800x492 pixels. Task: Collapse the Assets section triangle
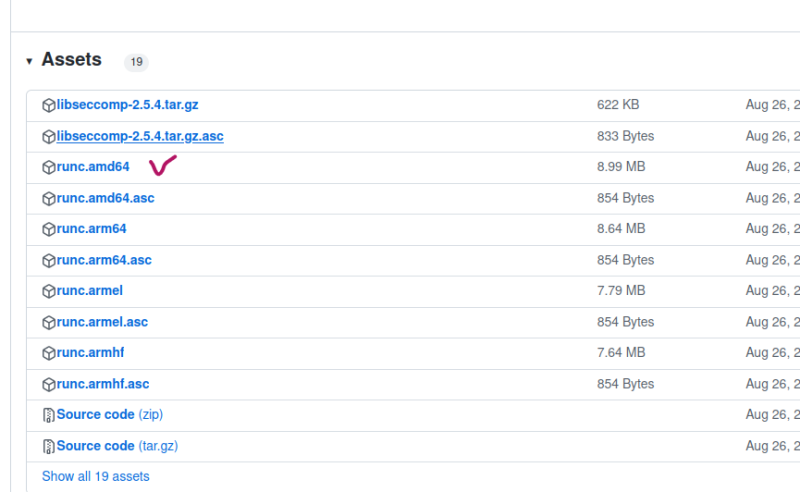pyautogui.click(x=29, y=61)
